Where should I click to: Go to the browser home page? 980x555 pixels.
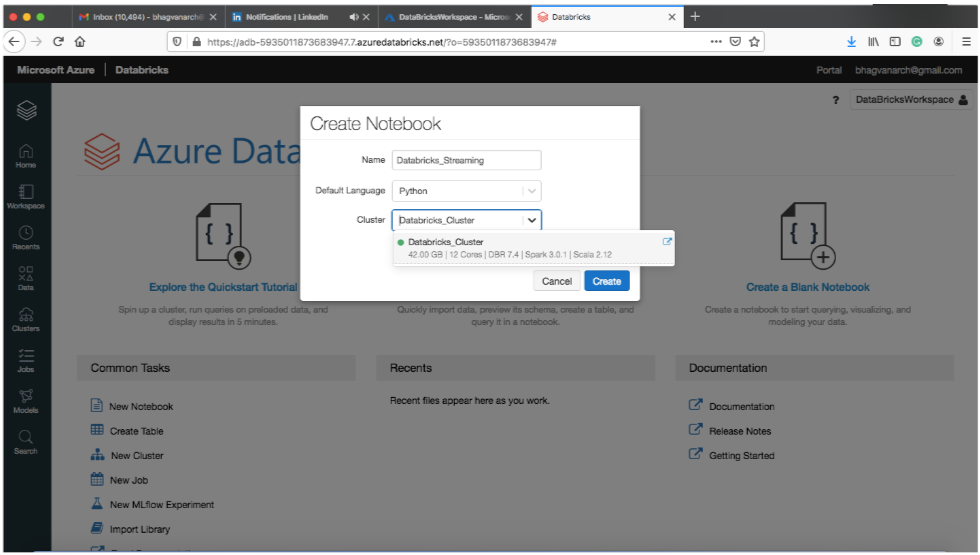click(80, 42)
